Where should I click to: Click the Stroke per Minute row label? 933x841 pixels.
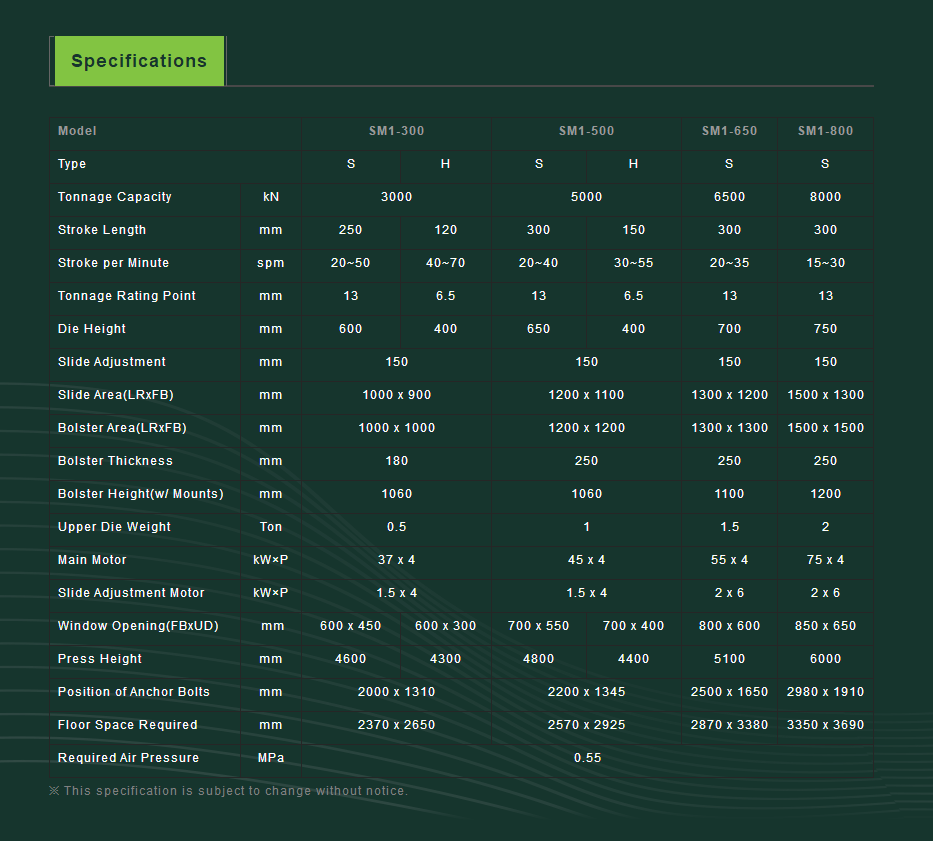(113, 263)
